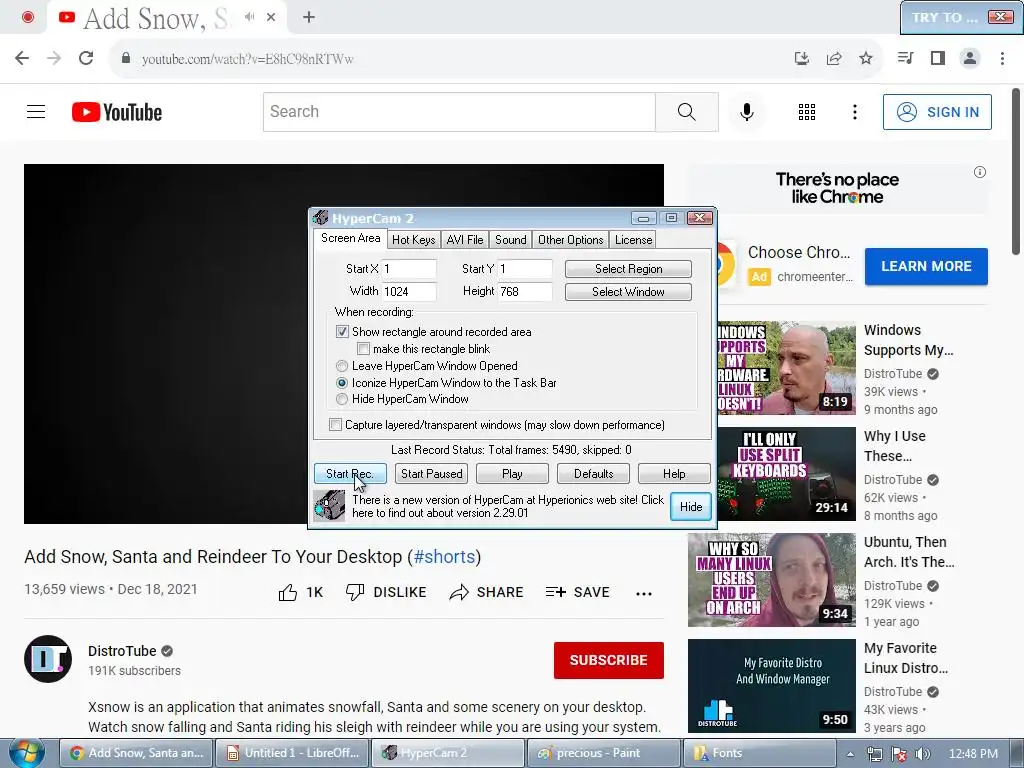Open the YouTube hamburger guide menu
Screen dimensions: 1024x768
tap(36, 112)
